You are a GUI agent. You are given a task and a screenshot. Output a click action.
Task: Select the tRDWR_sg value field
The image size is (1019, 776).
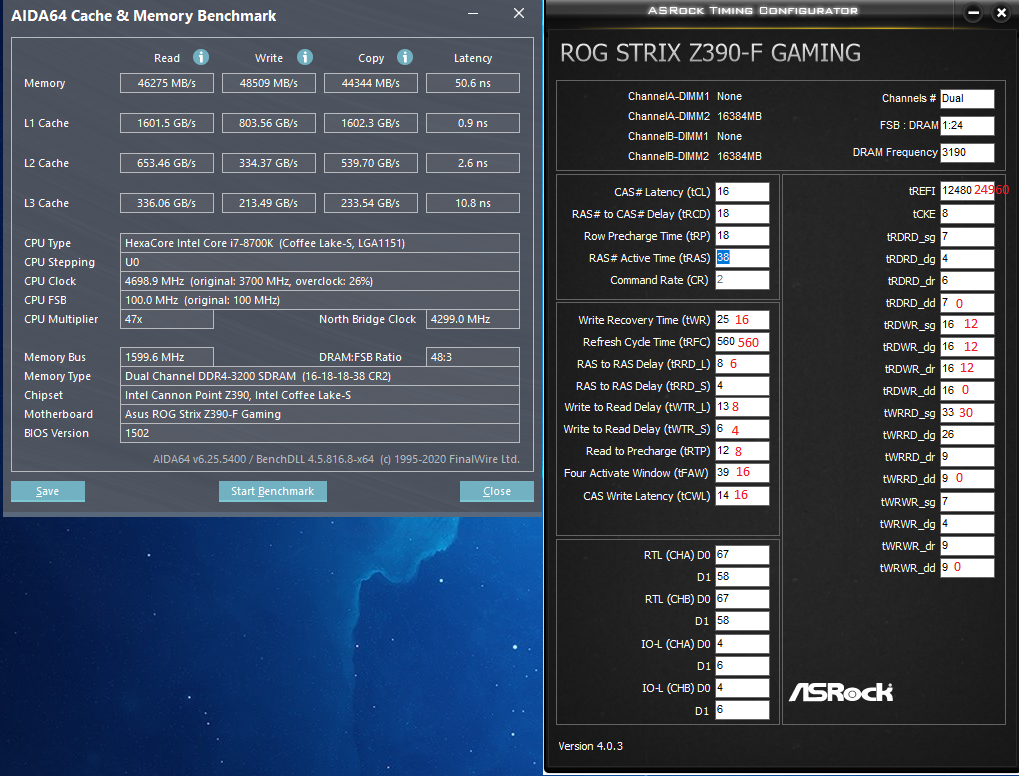click(967, 324)
